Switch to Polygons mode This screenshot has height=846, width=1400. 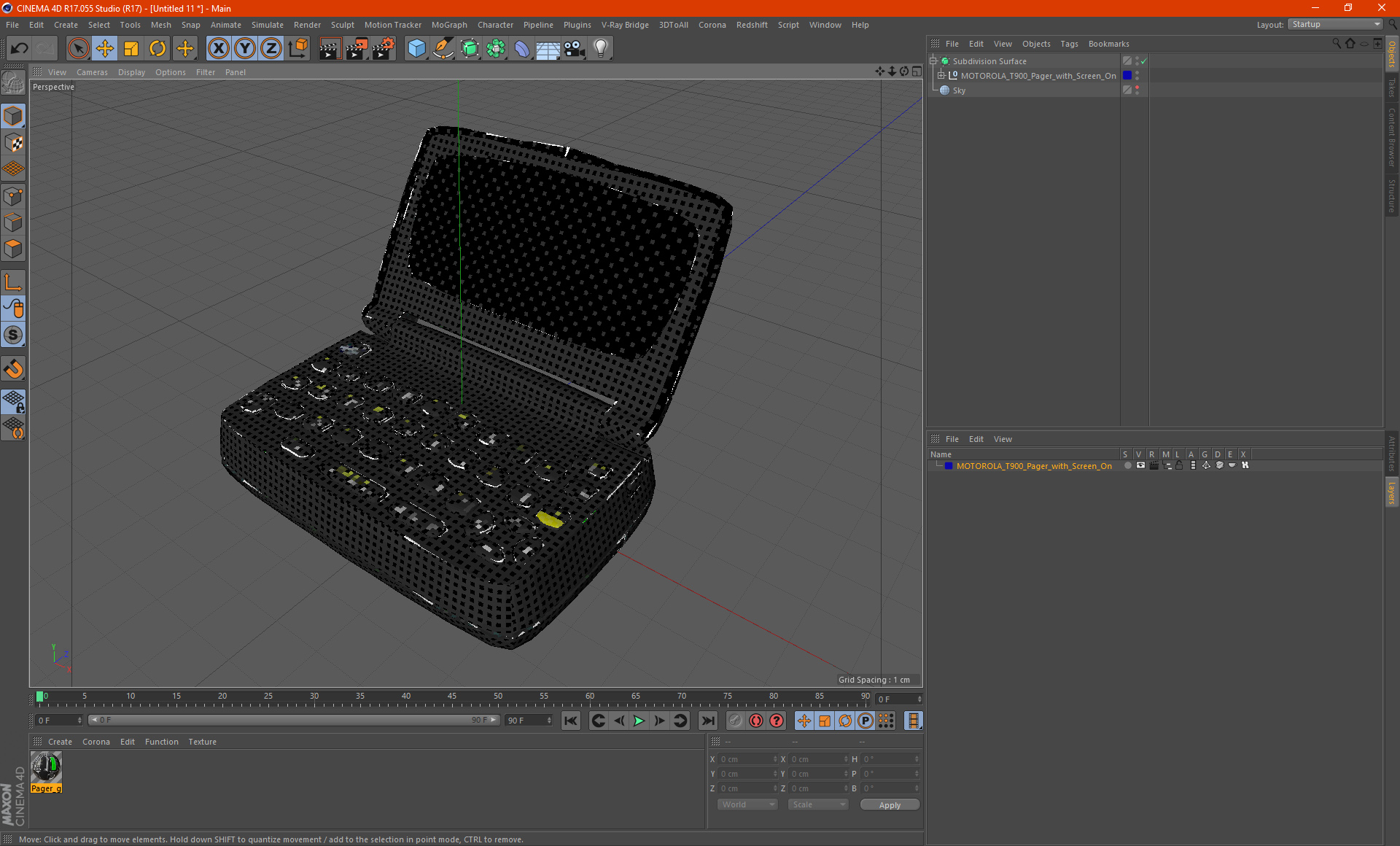(x=13, y=249)
